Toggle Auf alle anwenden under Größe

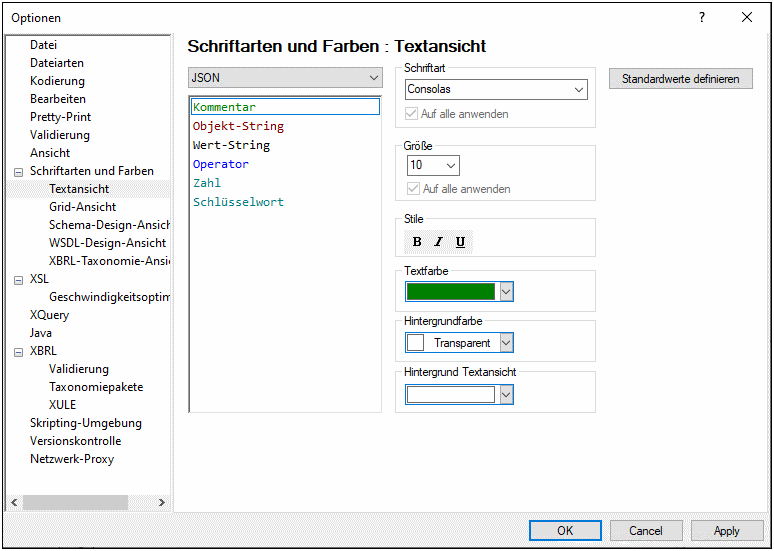(x=414, y=189)
